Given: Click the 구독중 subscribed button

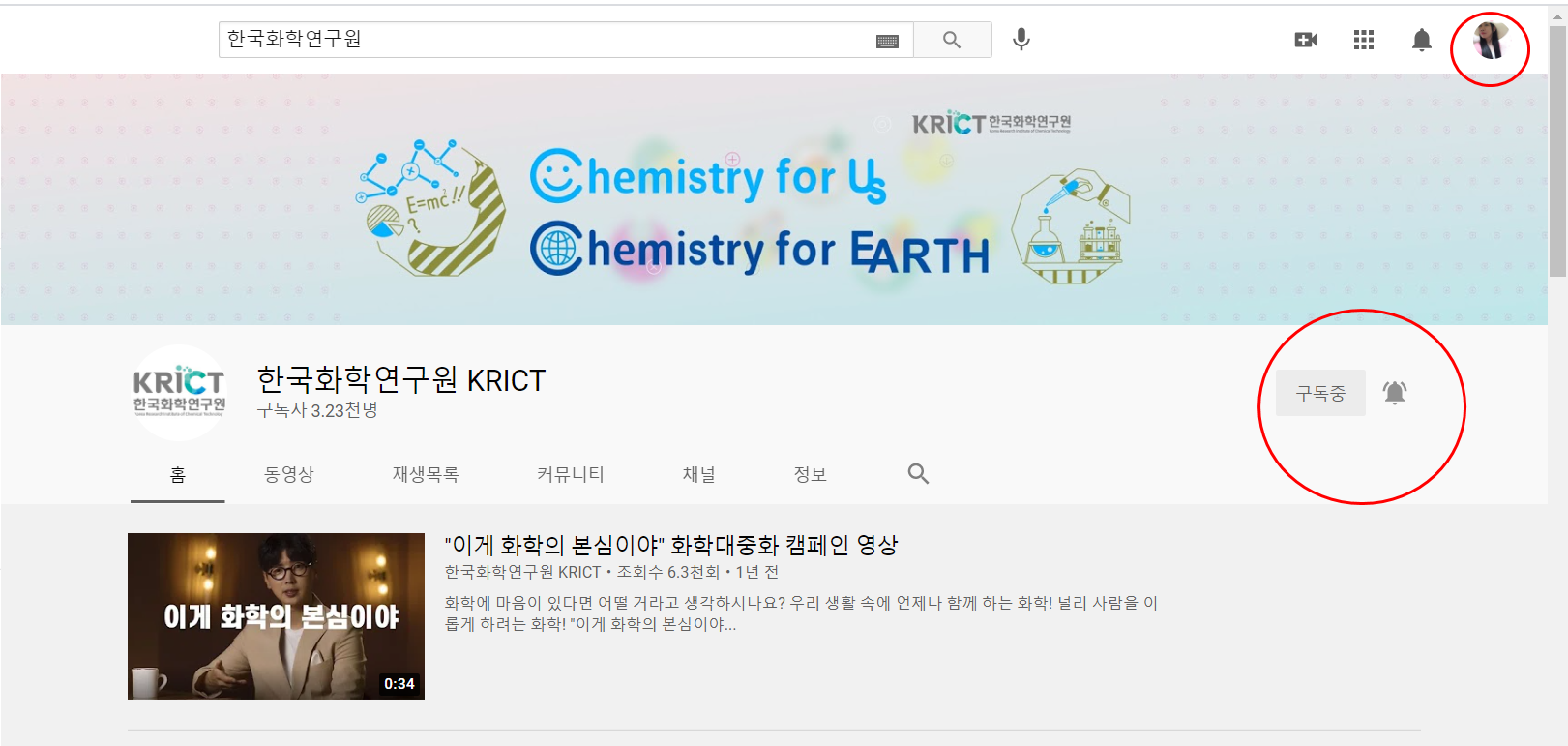Looking at the screenshot, I should (x=1320, y=393).
